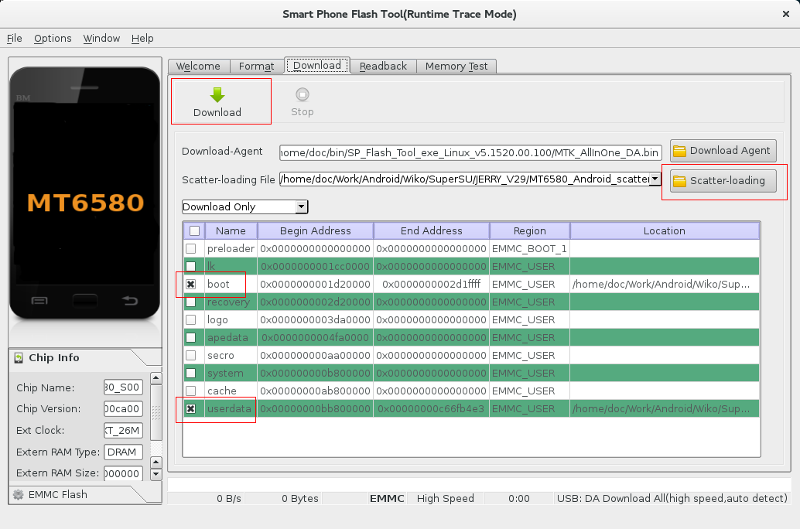Switch to the Welcome tab
This screenshot has width=800, height=529.
[198, 66]
